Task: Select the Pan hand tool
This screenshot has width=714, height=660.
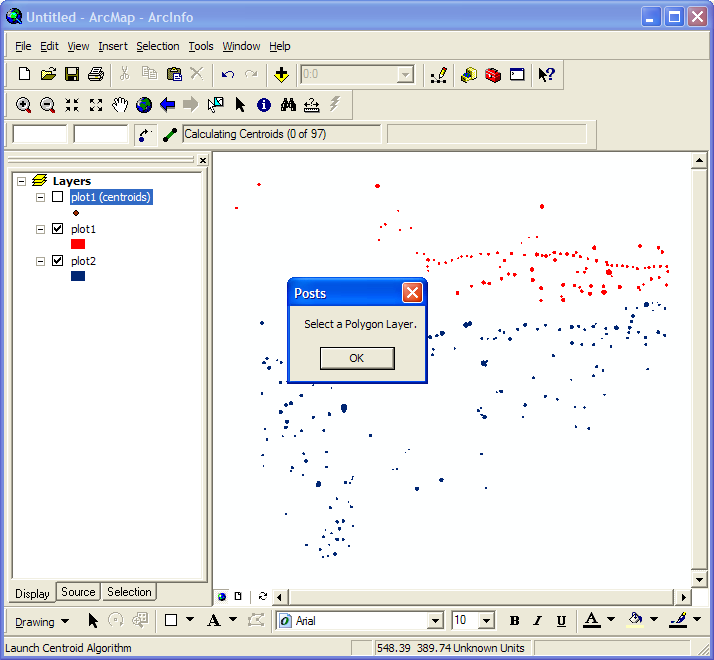Action: point(120,104)
